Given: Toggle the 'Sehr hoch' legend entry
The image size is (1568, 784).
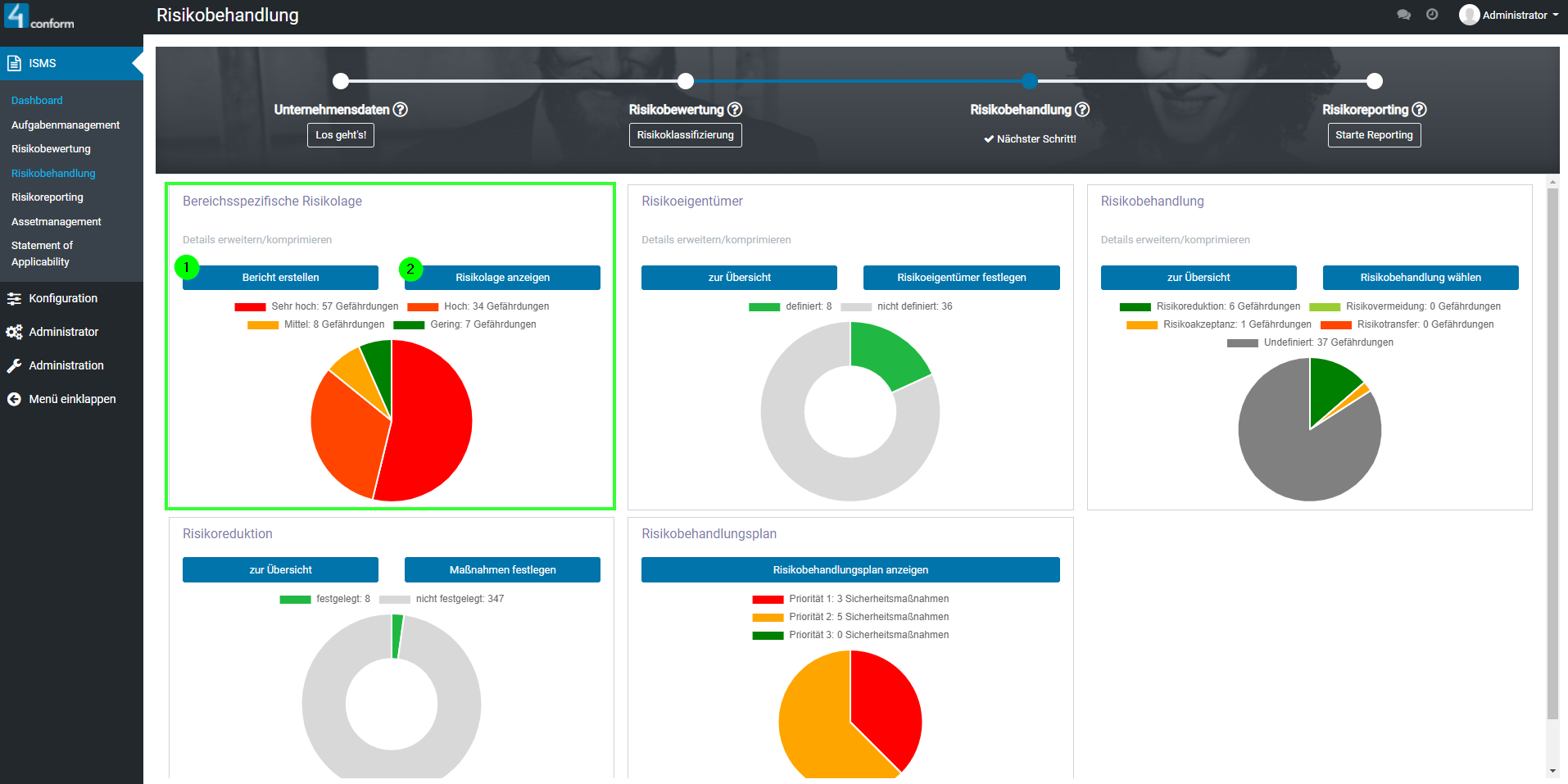Looking at the screenshot, I should (x=316, y=306).
